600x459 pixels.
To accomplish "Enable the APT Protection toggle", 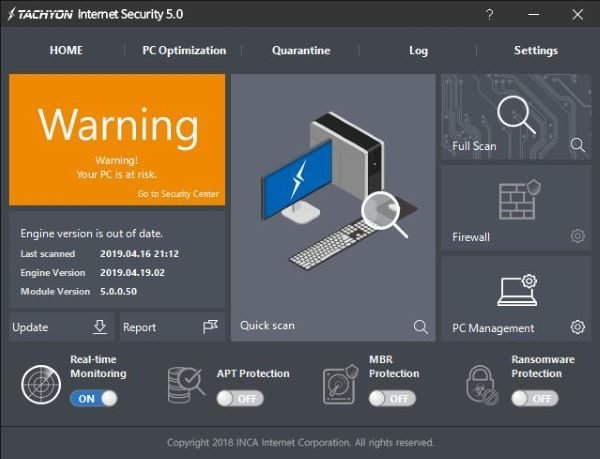I will 240,399.
